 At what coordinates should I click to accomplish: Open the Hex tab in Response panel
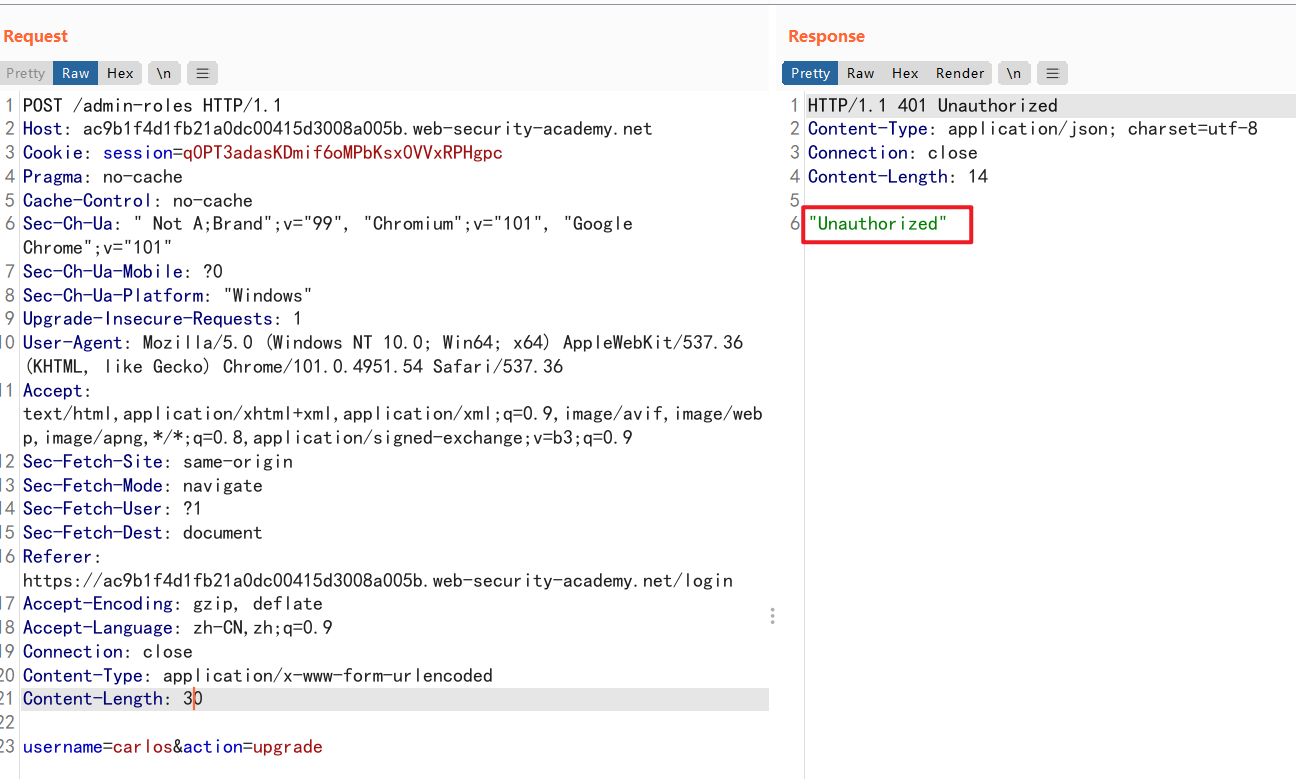(905, 73)
